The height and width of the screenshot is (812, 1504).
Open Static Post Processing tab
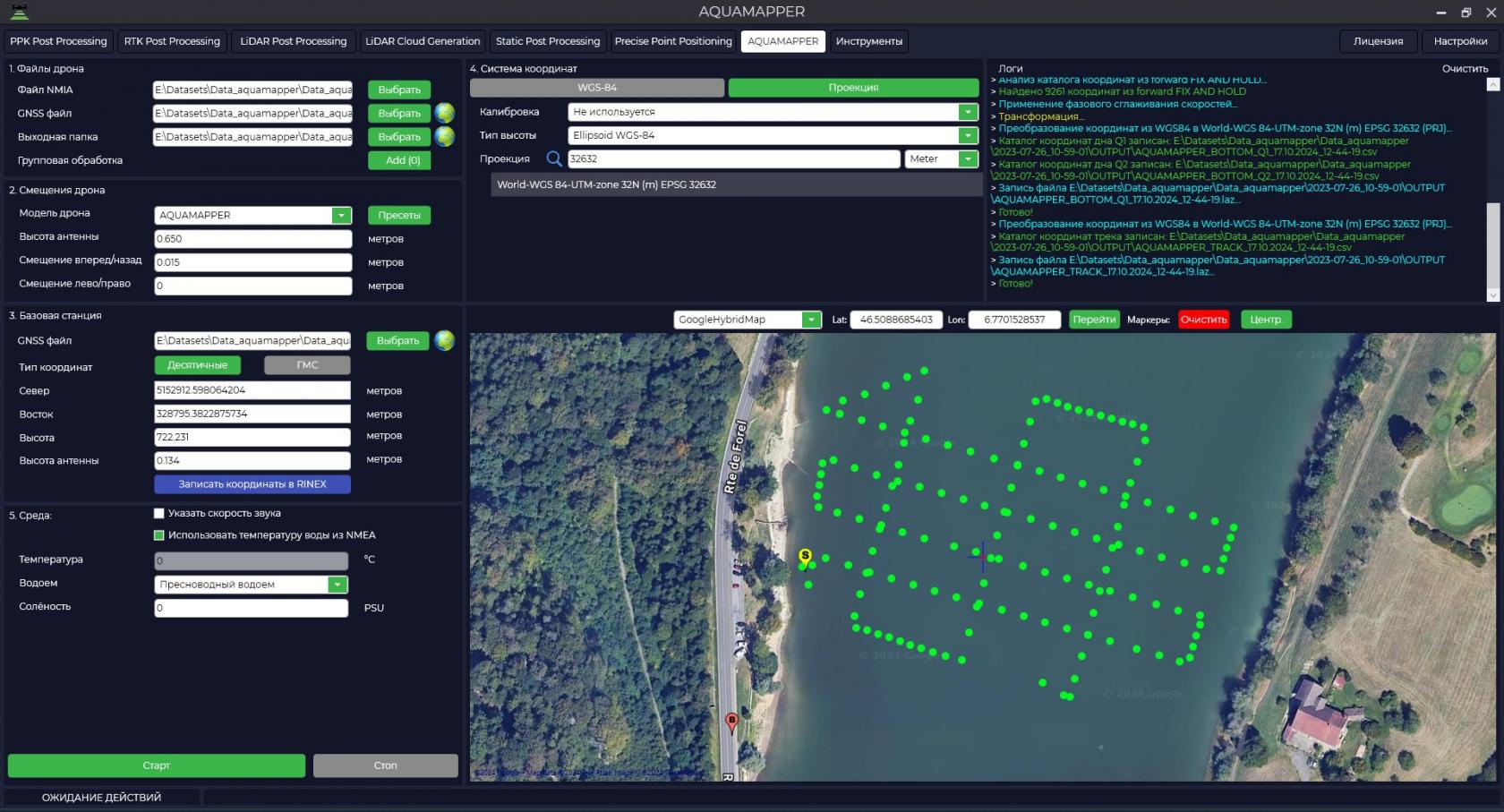(548, 41)
